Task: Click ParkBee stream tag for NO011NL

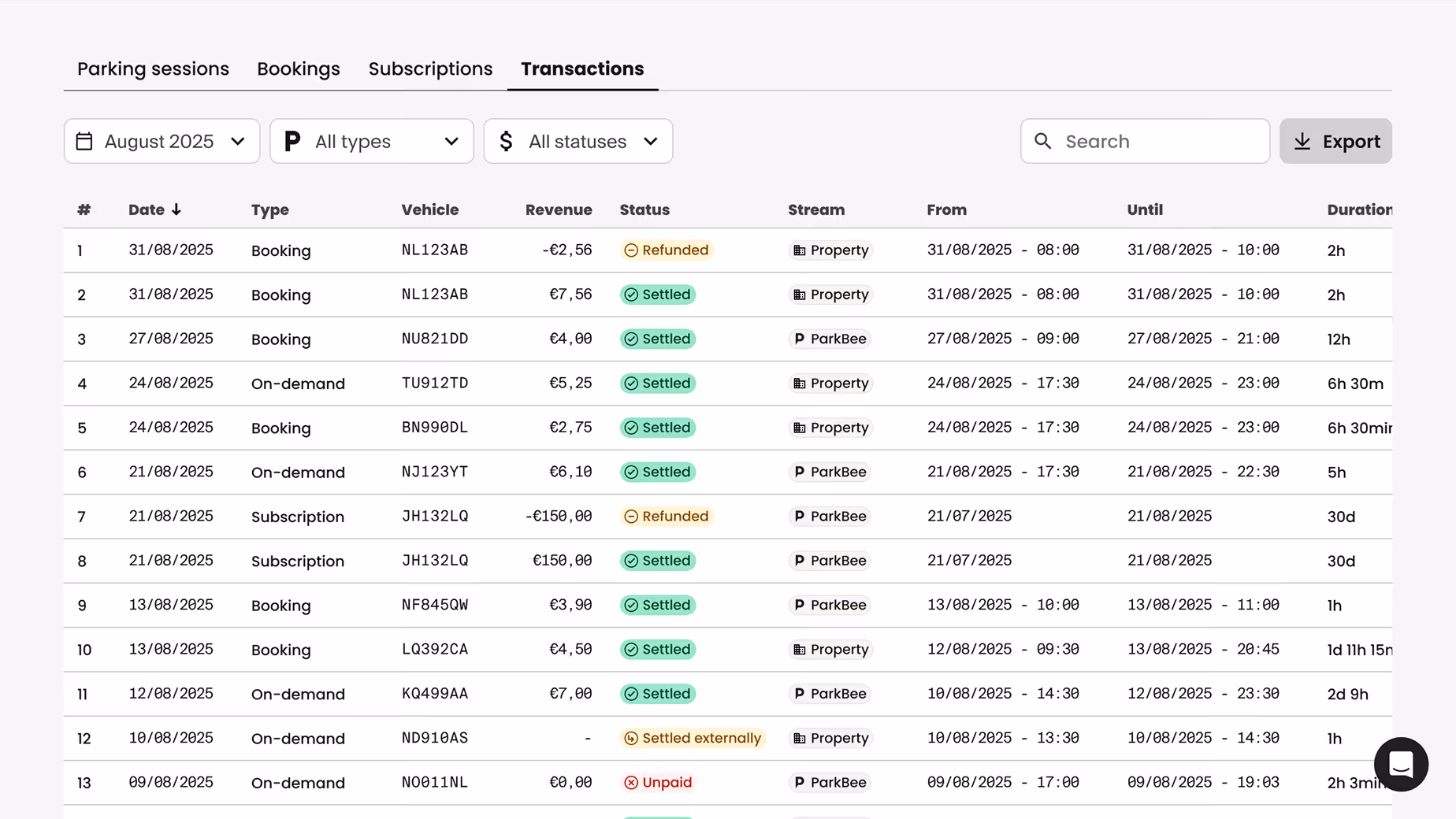Action: (830, 783)
